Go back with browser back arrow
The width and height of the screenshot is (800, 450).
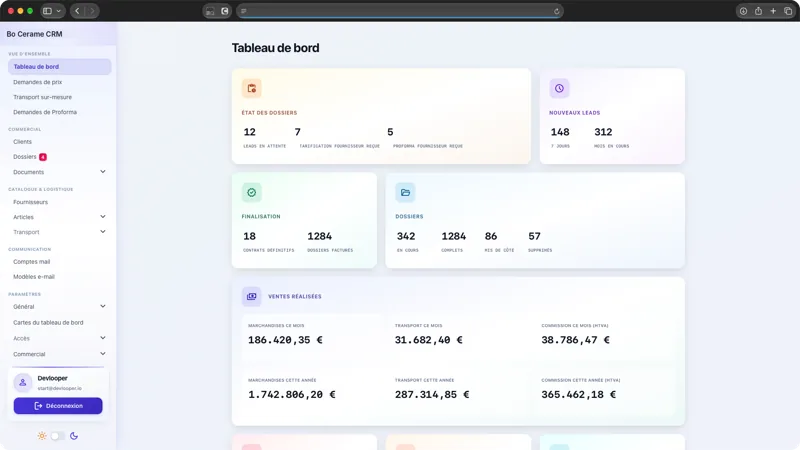coord(77,11)
